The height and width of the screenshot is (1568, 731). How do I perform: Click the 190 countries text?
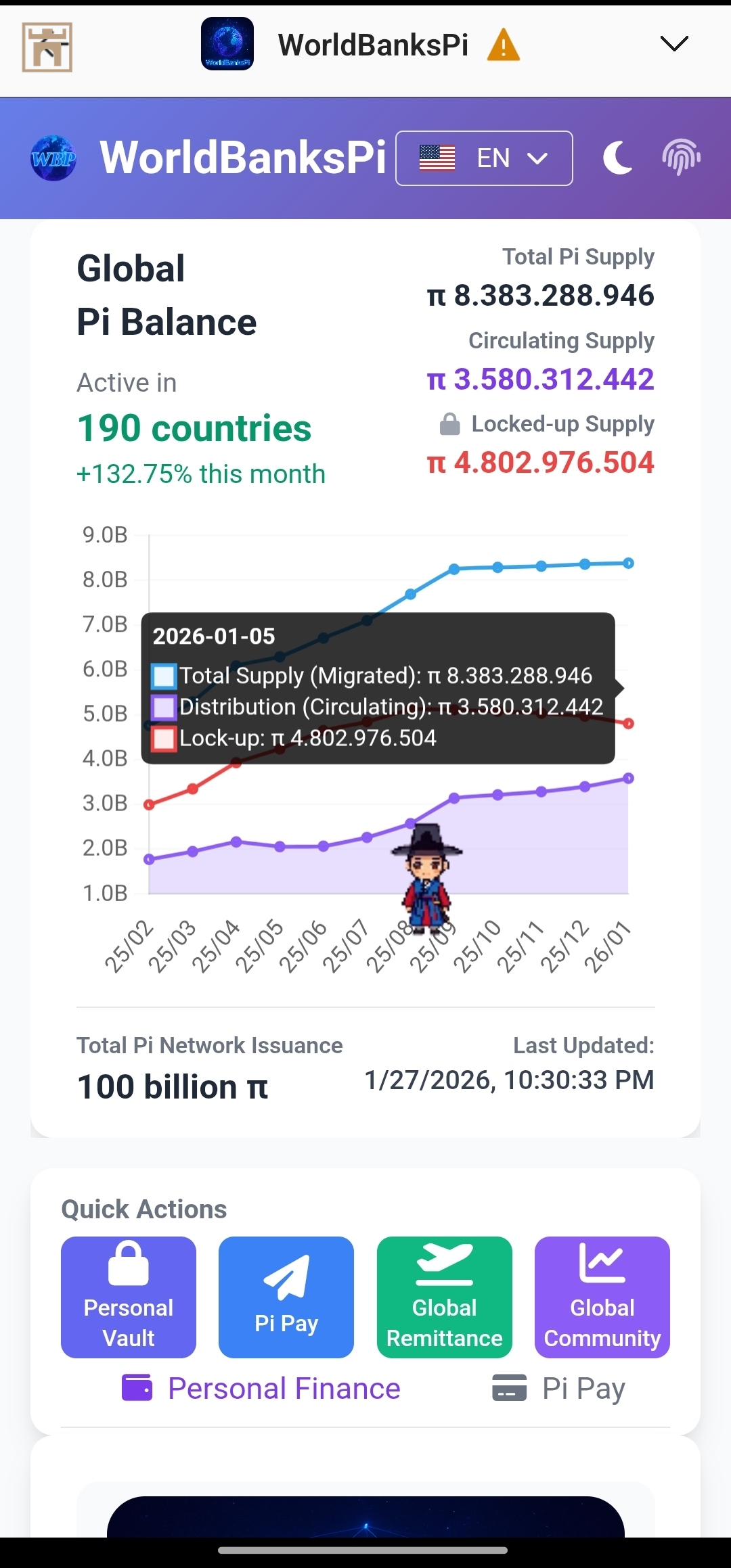point(194,428)
